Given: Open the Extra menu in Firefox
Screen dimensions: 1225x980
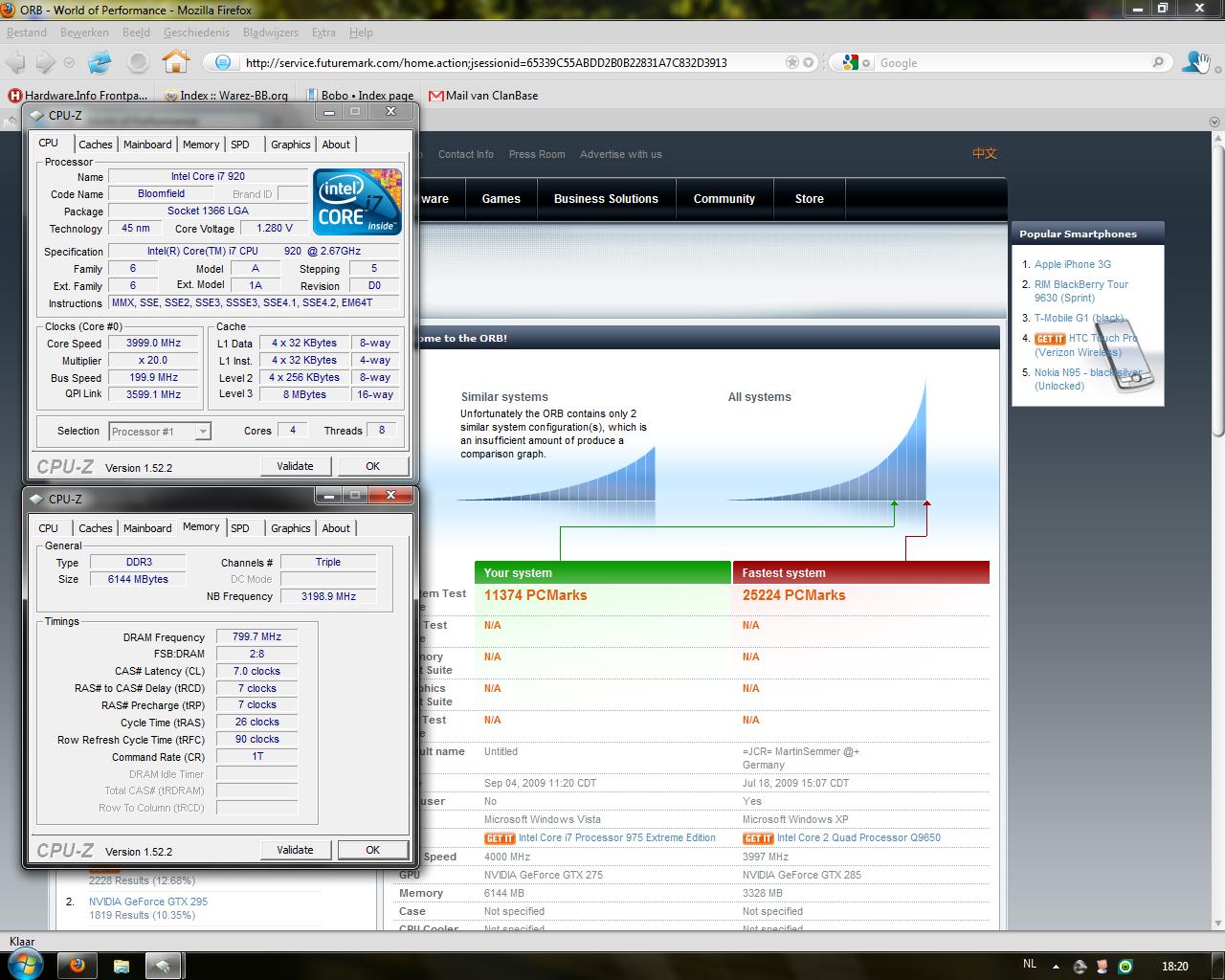Looking at the screenshot, I should point(323,32).
